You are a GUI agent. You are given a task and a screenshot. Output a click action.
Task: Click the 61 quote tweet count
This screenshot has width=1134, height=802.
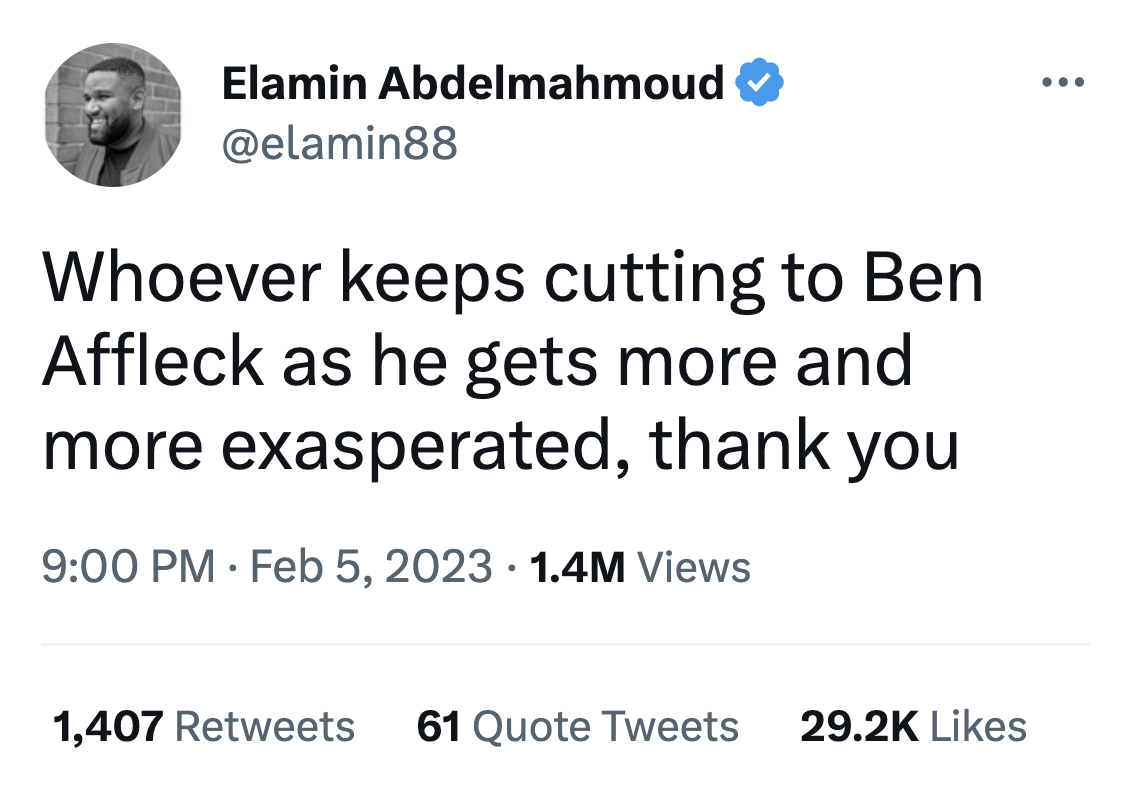click(438, 726)
